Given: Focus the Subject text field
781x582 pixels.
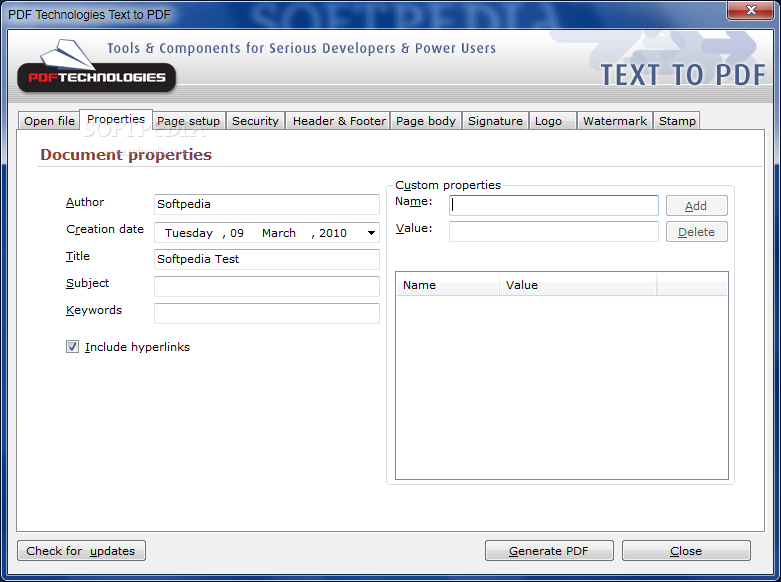Looking at the screenshot, I should tap(267, 287).
